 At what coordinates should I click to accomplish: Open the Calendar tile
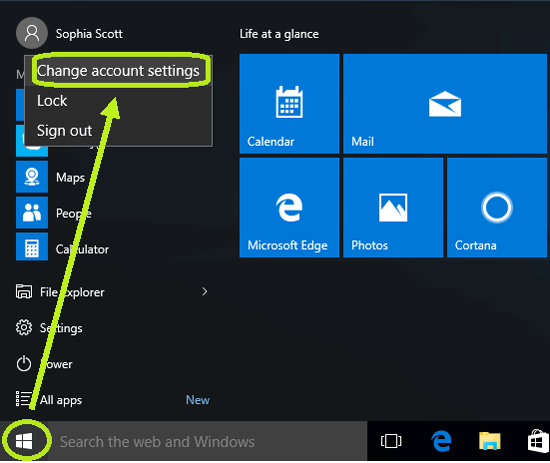[289, 104]
